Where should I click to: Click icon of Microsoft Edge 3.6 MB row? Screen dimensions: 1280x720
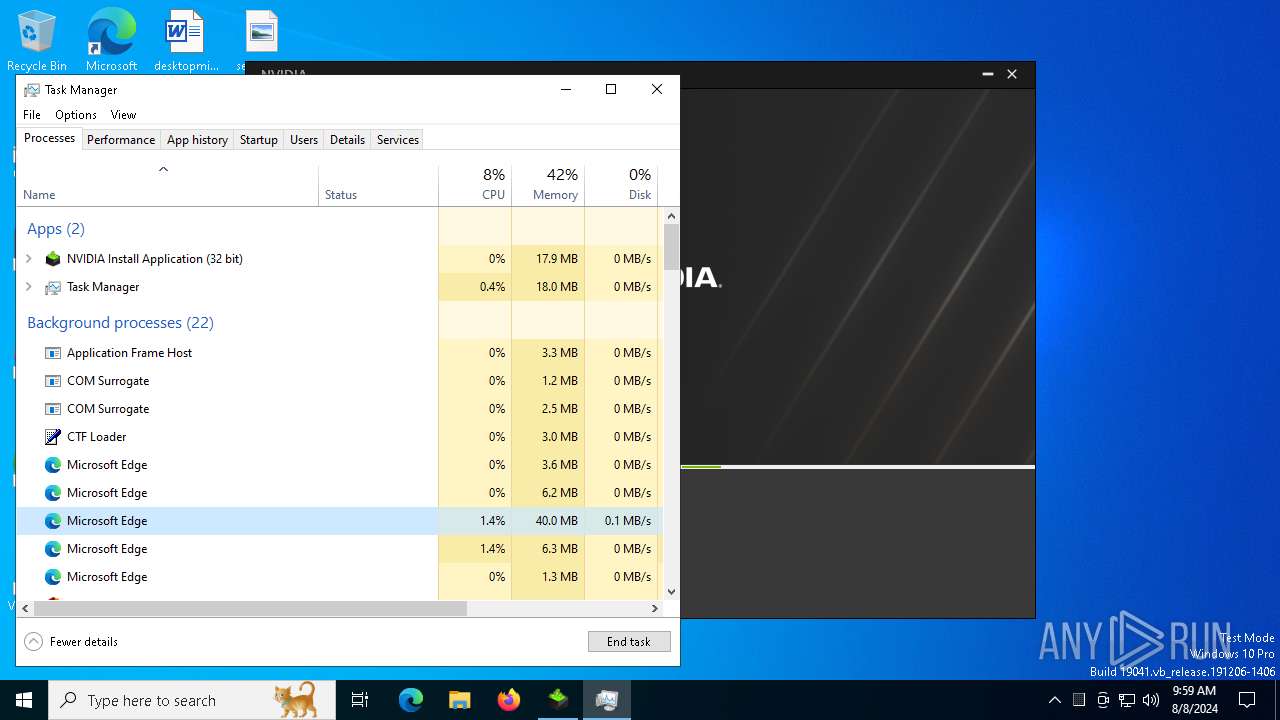pos(53,465)
